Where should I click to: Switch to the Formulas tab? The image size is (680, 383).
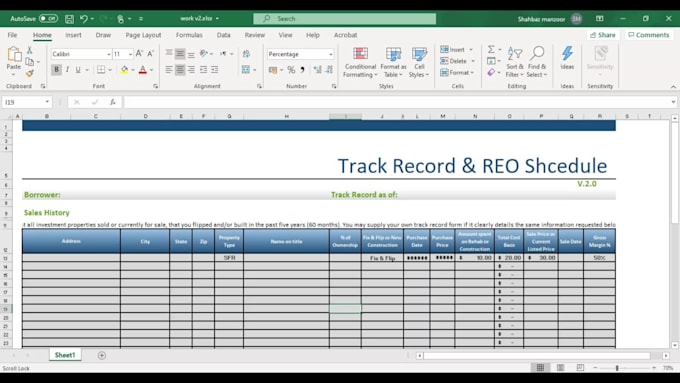pyautogui.click(x=189, y=35)
